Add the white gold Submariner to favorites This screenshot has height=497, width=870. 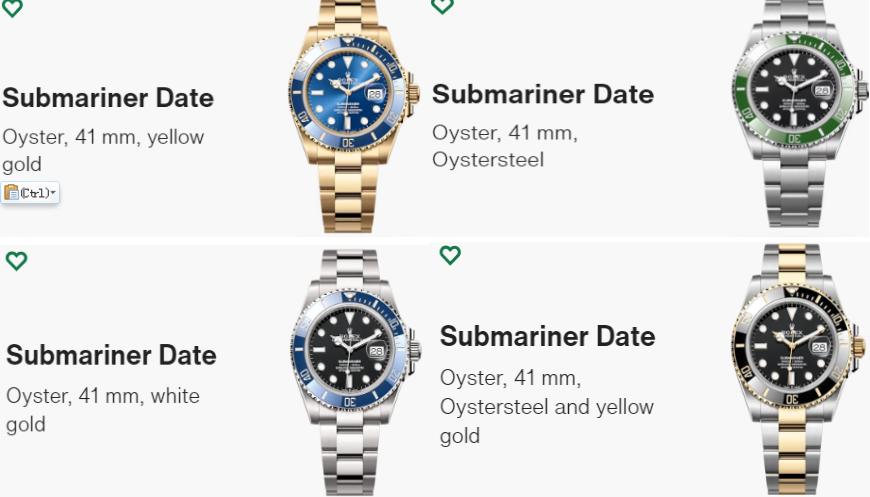(x=16, y=261)
